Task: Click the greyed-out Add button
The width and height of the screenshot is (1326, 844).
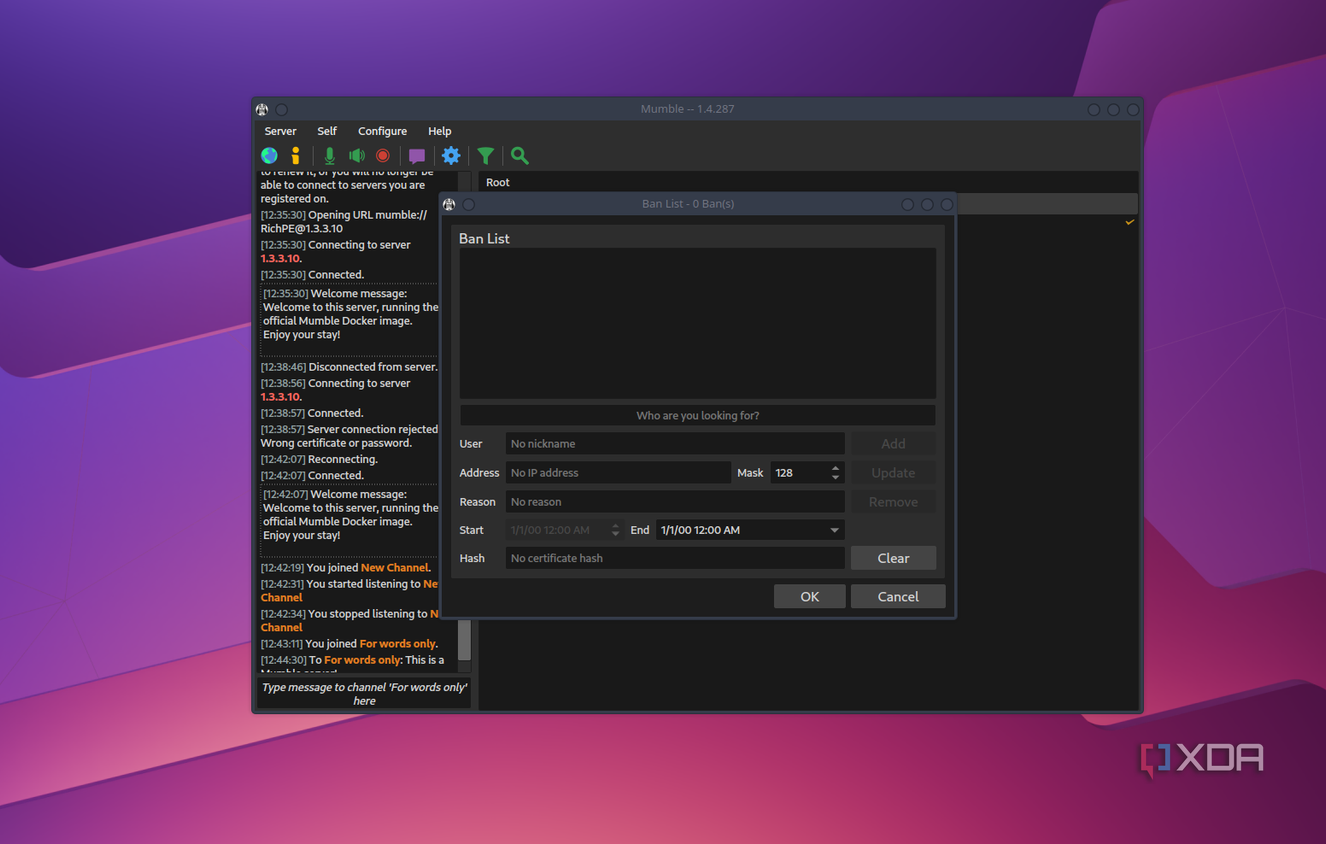Action: pos(893,444)
